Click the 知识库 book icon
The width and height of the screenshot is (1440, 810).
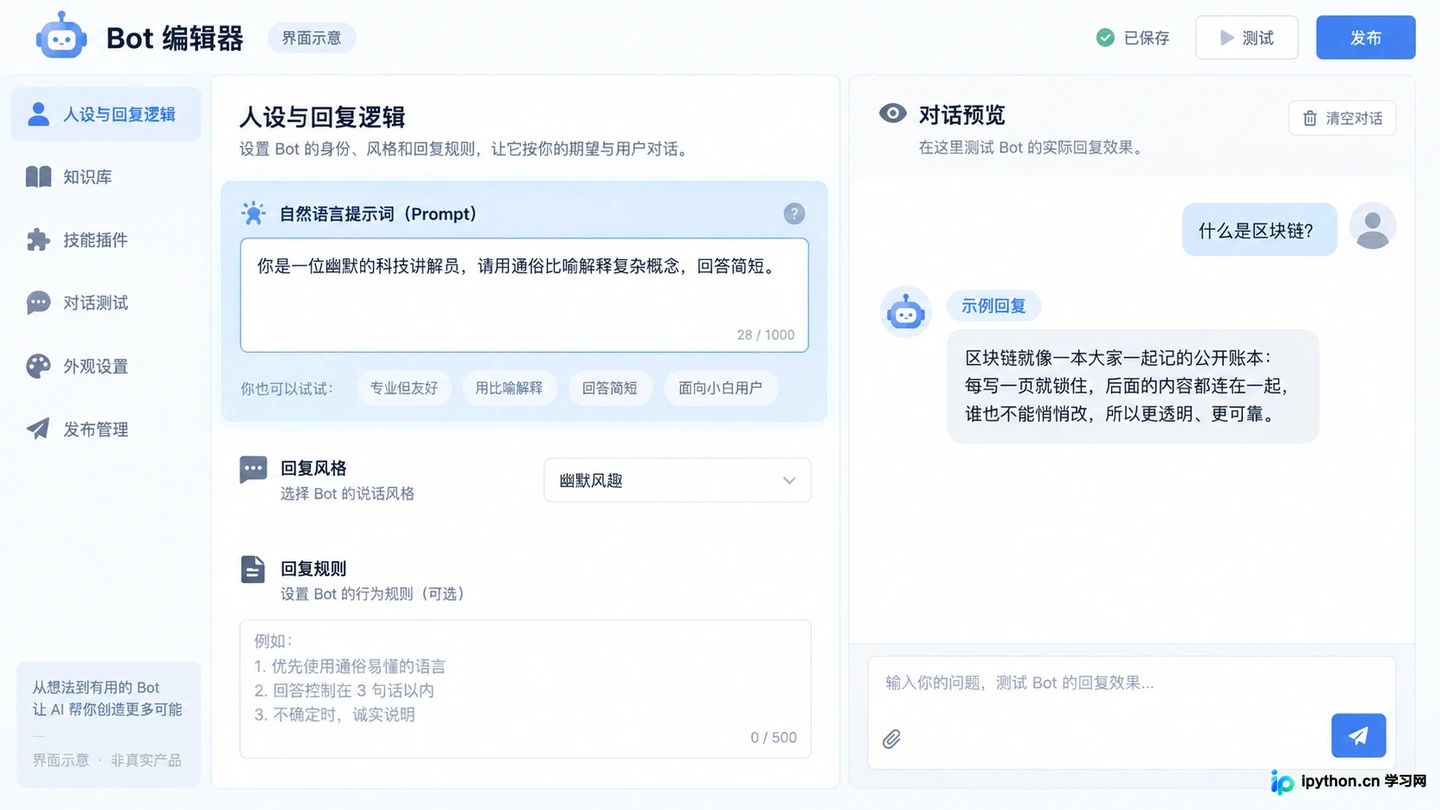(38, 177)
